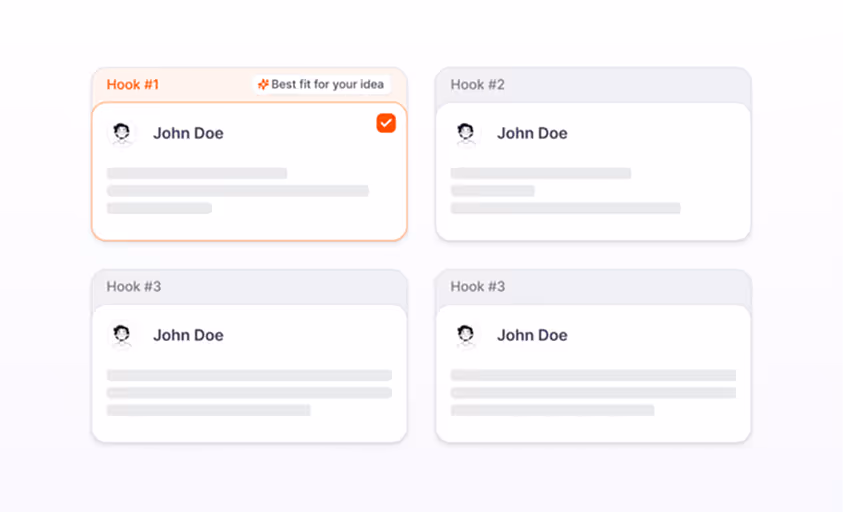Click the 'Hook #1' header label

click(132, 84)
